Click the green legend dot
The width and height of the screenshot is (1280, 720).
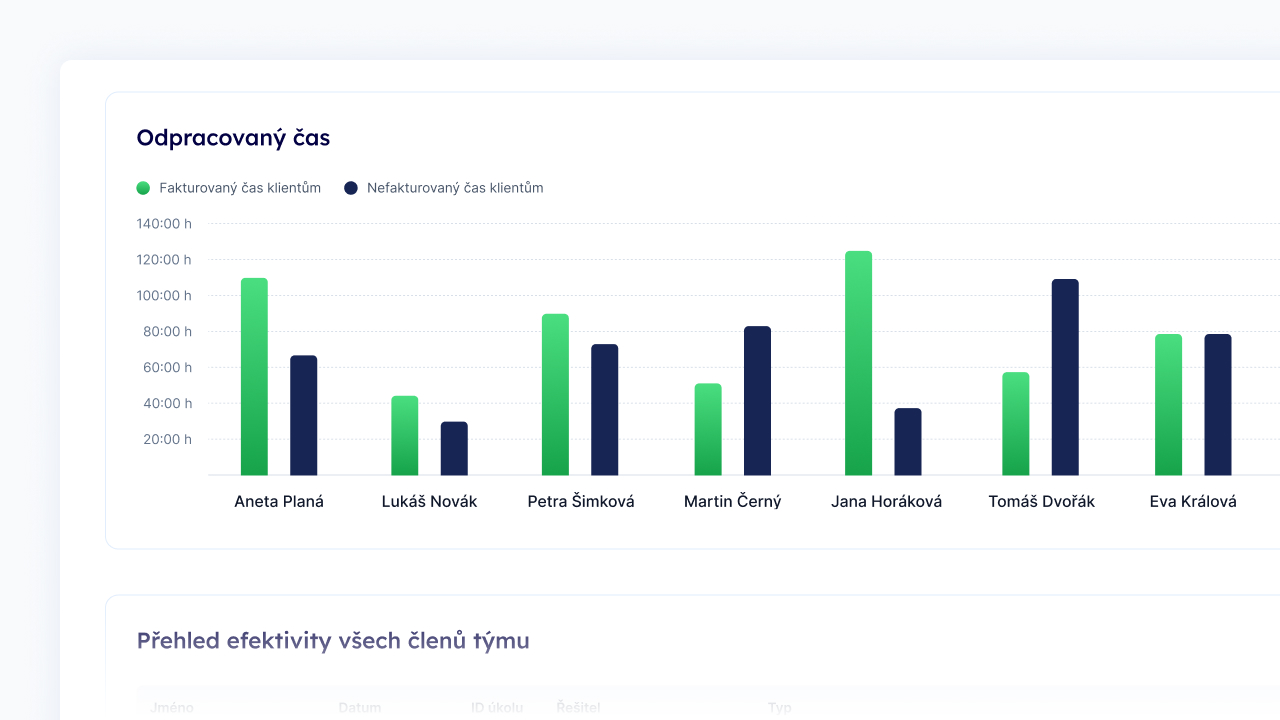(142, 187)
